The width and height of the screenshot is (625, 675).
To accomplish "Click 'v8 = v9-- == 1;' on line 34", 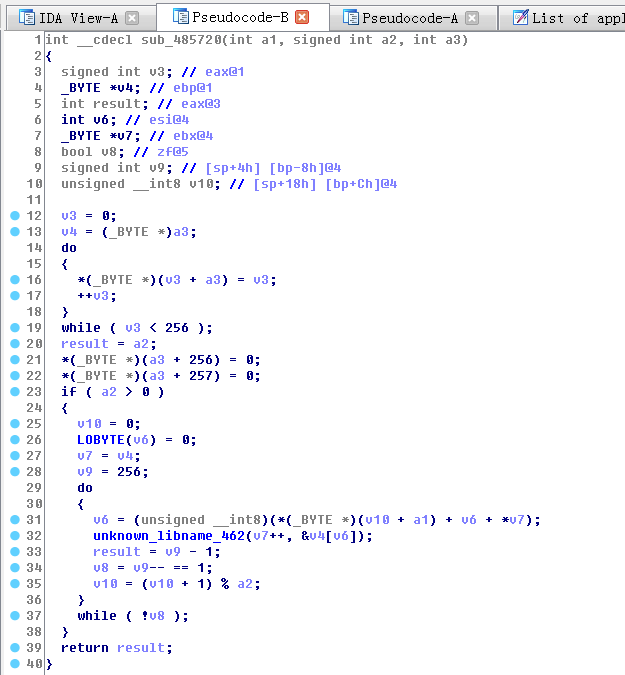I will click(153, 568).
